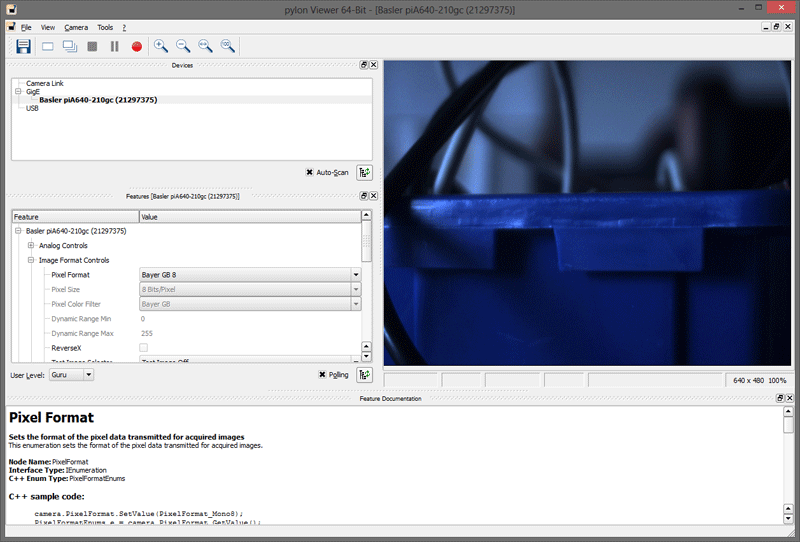The image size is (800, 542).
Task: Open the Tools menu
Action: (x=105, y=27)
